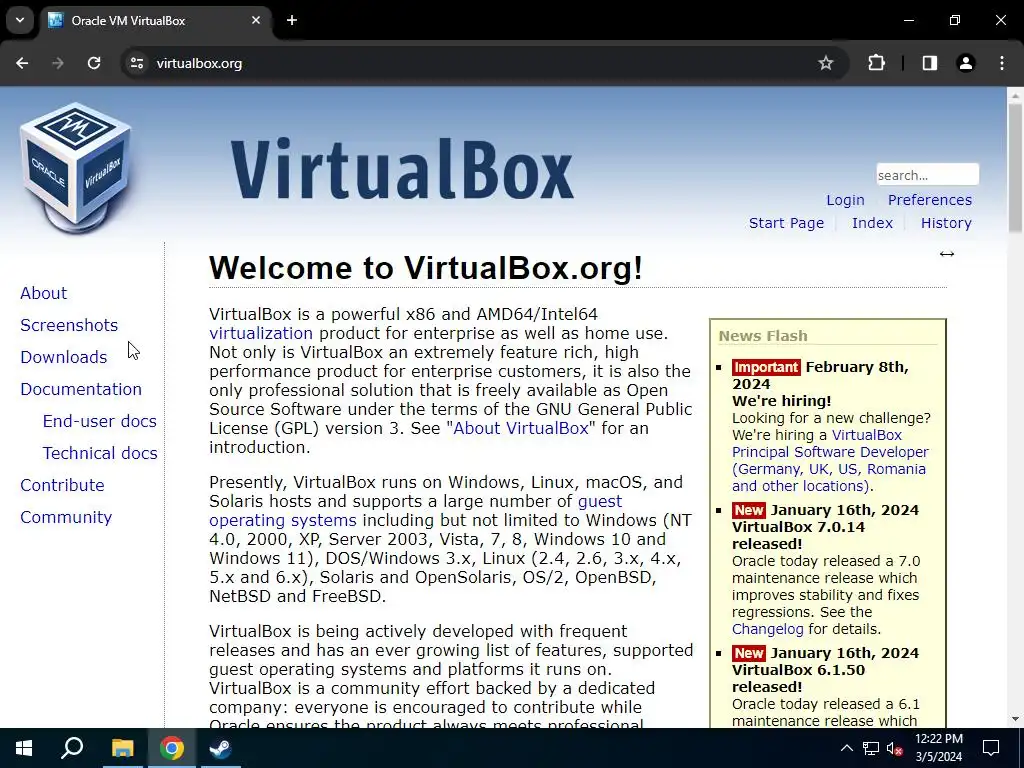Image resolution: width=1024 pixels, height=768 pixels.
Task: Click the page vertical scrollbar thumb
Action: [1014, 167]
